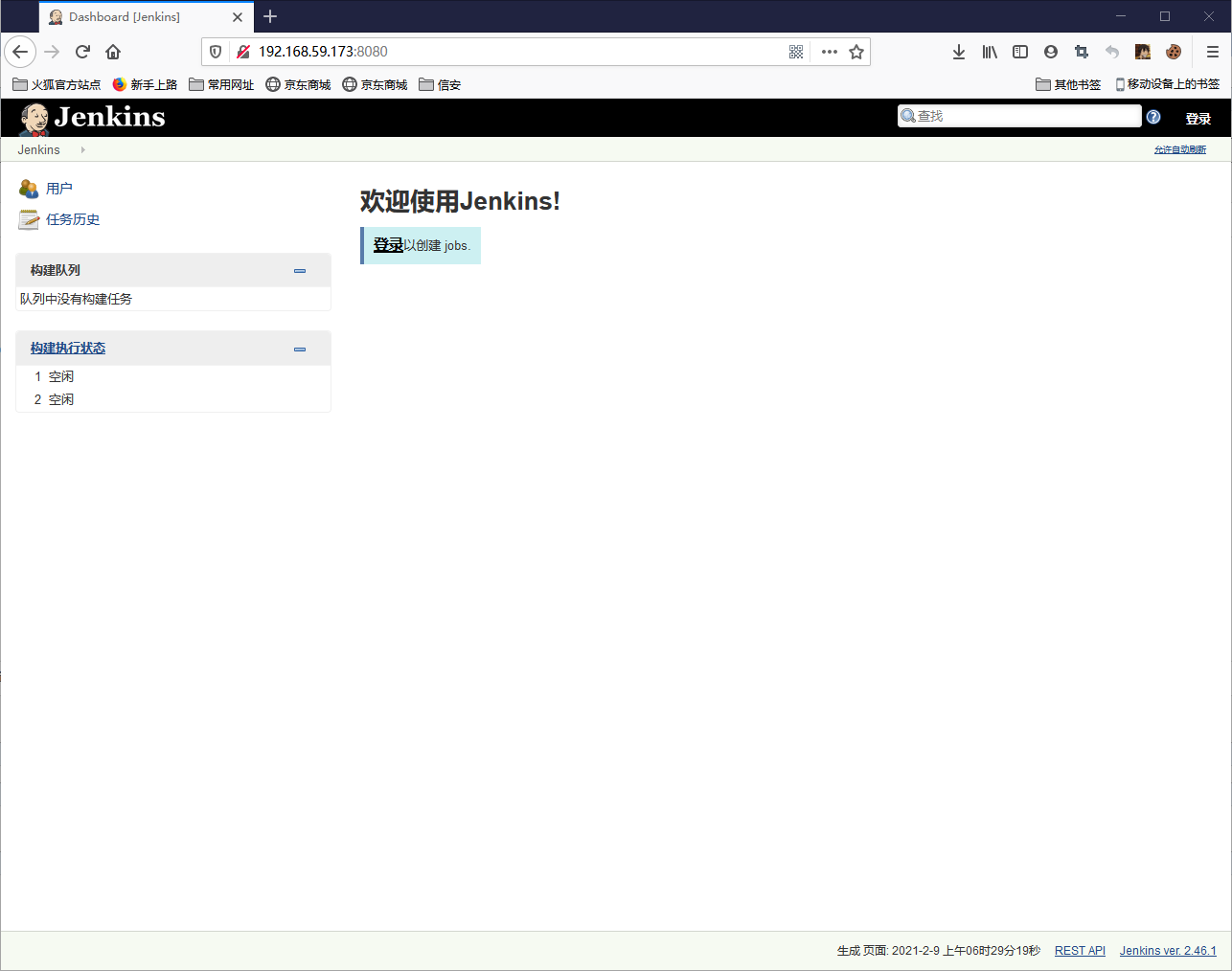Focus the 查找 search box
1232x971 pixels.
click(x=1019, y=116)
